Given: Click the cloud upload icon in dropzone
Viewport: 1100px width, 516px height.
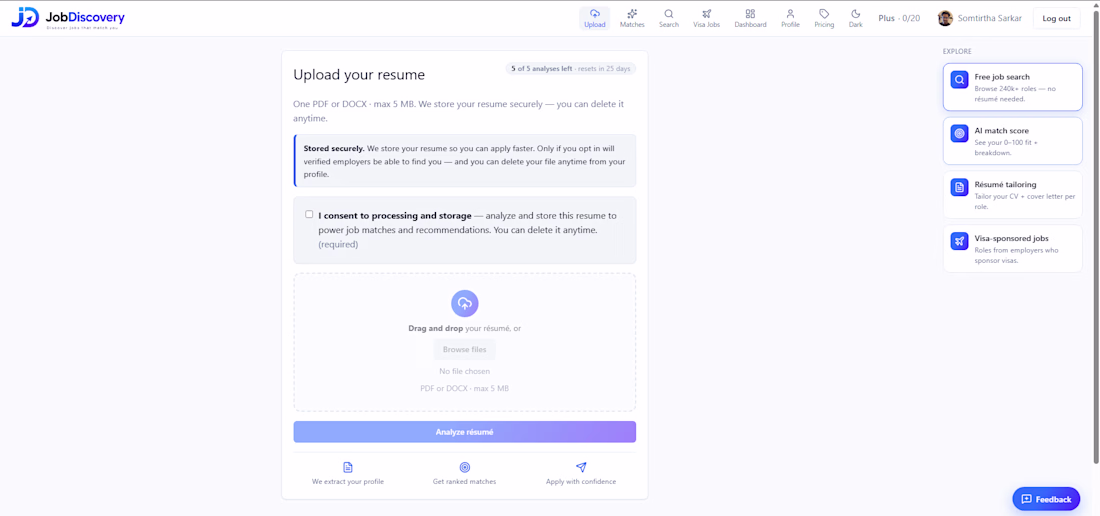Looking at the screenshot, I should (x=464, y=304).
